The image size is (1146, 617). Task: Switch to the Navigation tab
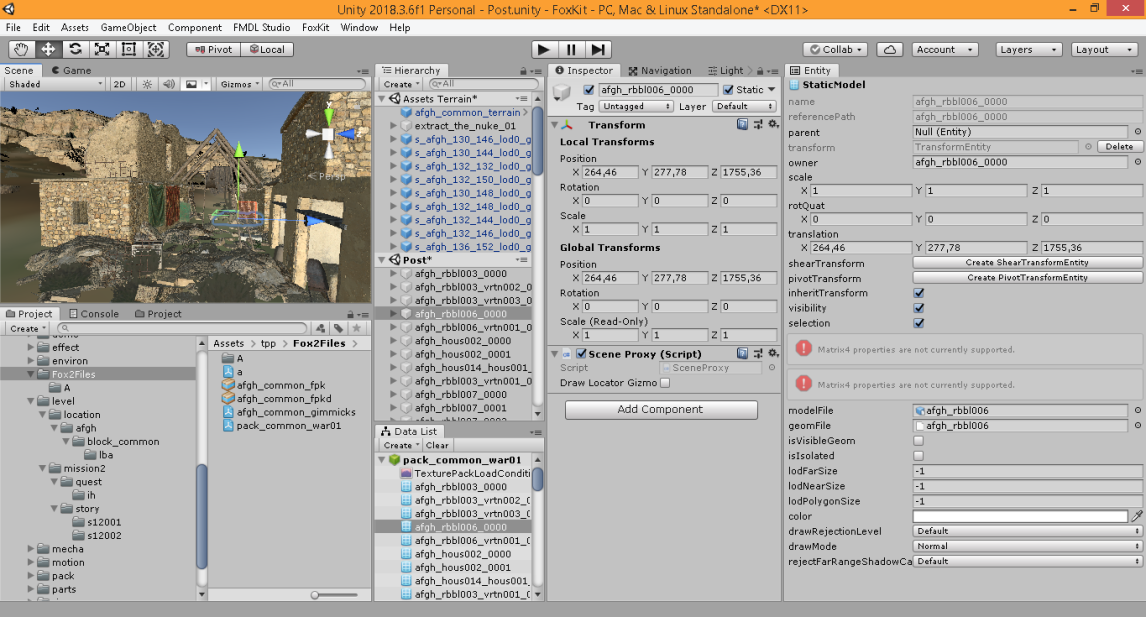[x=660, y=70]
